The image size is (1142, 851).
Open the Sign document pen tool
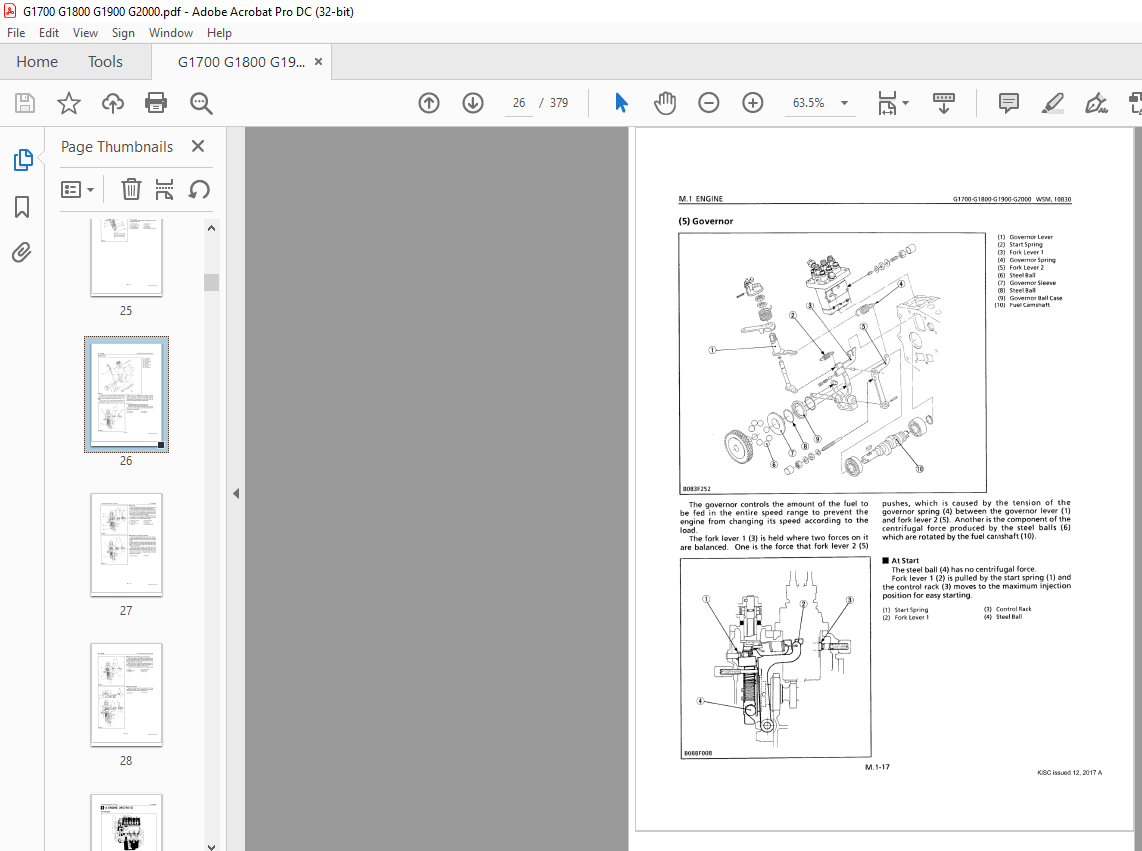pyautogui.click(x=1096, y=103)
